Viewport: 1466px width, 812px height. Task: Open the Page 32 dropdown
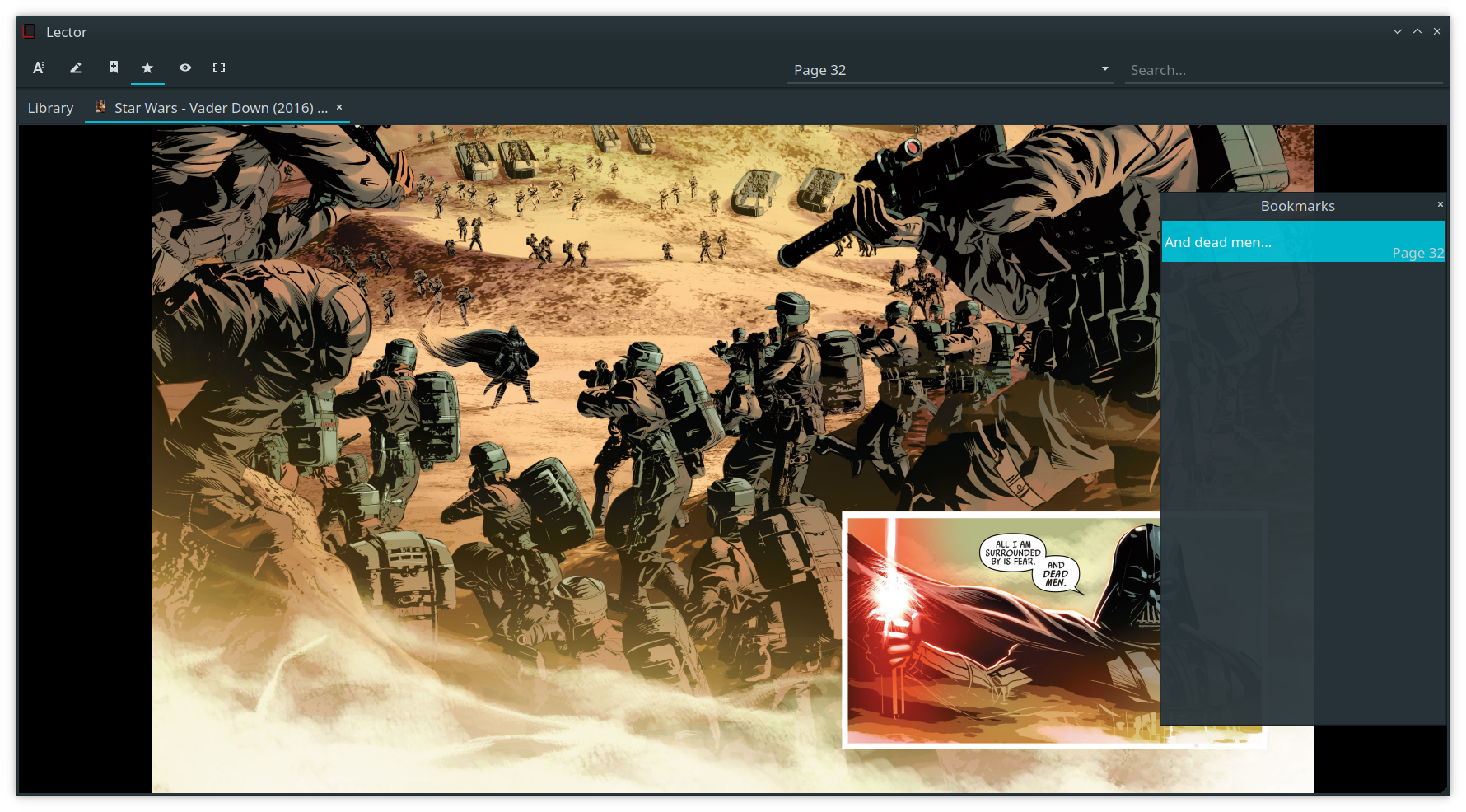950,70
